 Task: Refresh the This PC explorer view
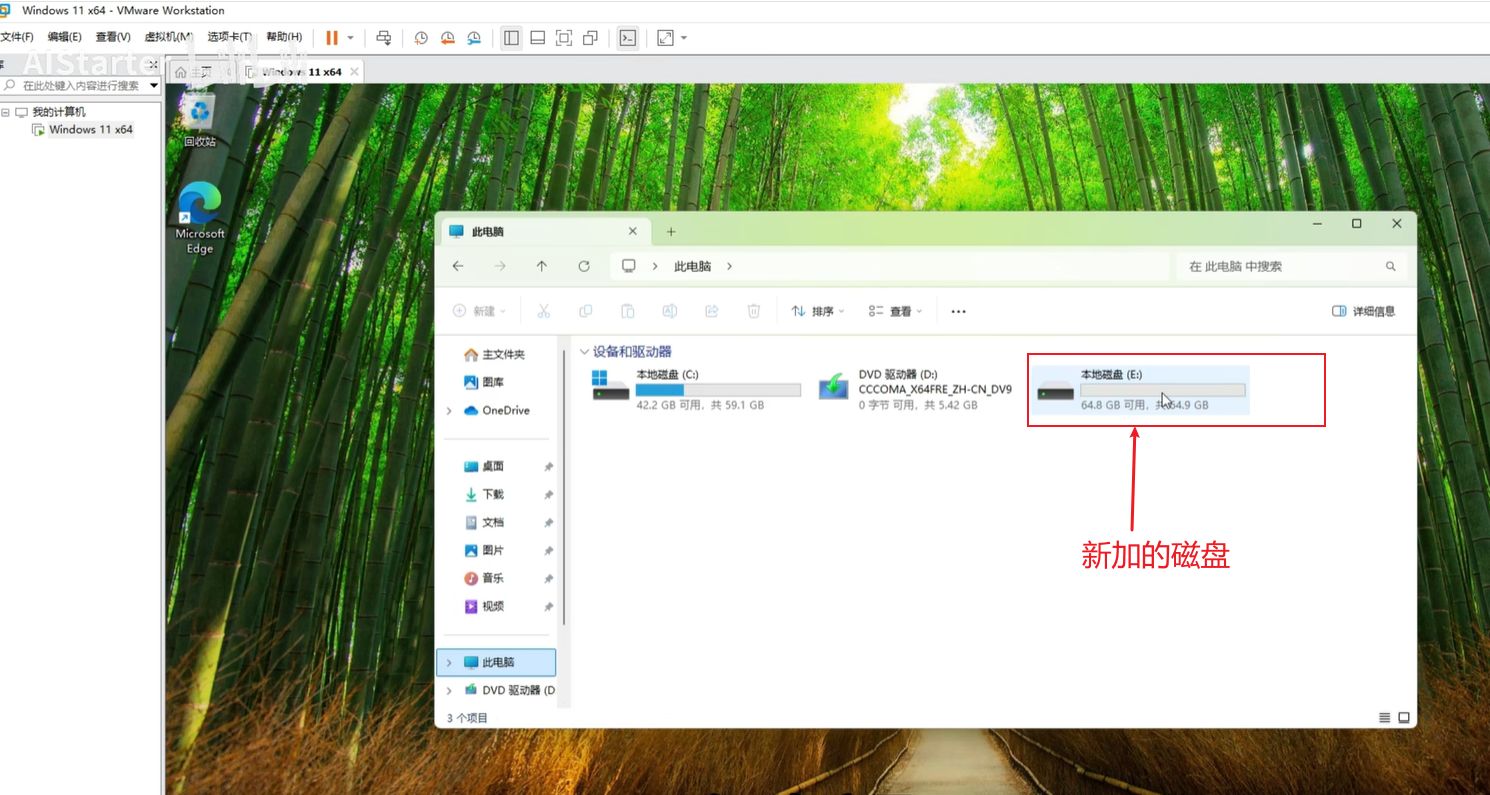pos(584,266)
